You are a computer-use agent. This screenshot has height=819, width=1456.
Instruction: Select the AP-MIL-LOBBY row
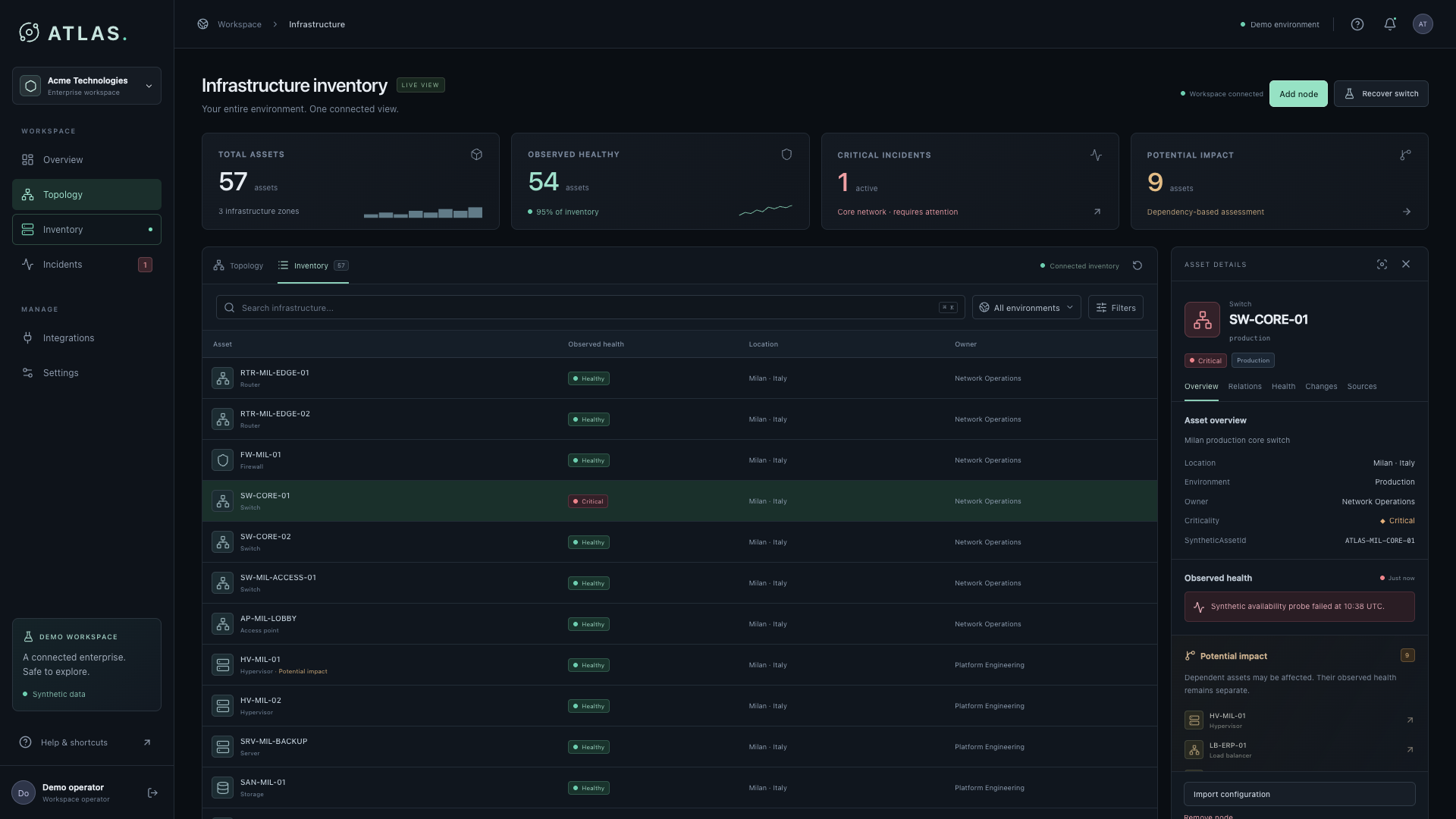(679, 624)
